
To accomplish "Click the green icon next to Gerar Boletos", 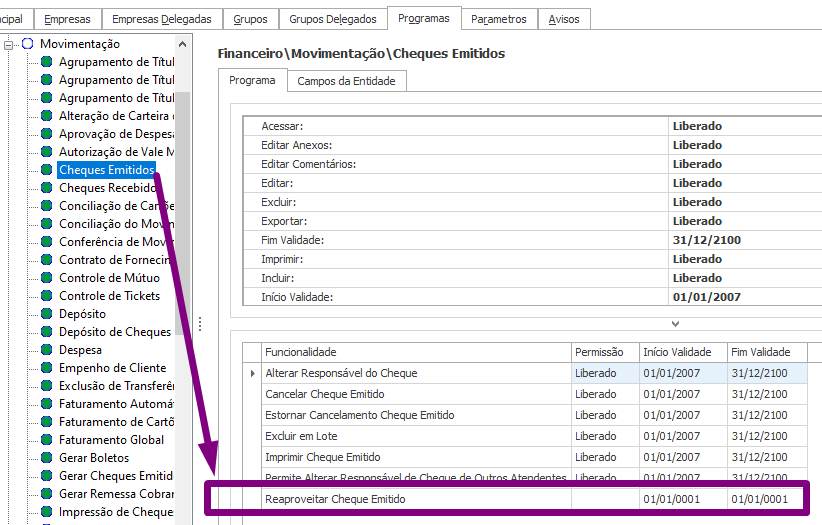I will coord(46,458).
